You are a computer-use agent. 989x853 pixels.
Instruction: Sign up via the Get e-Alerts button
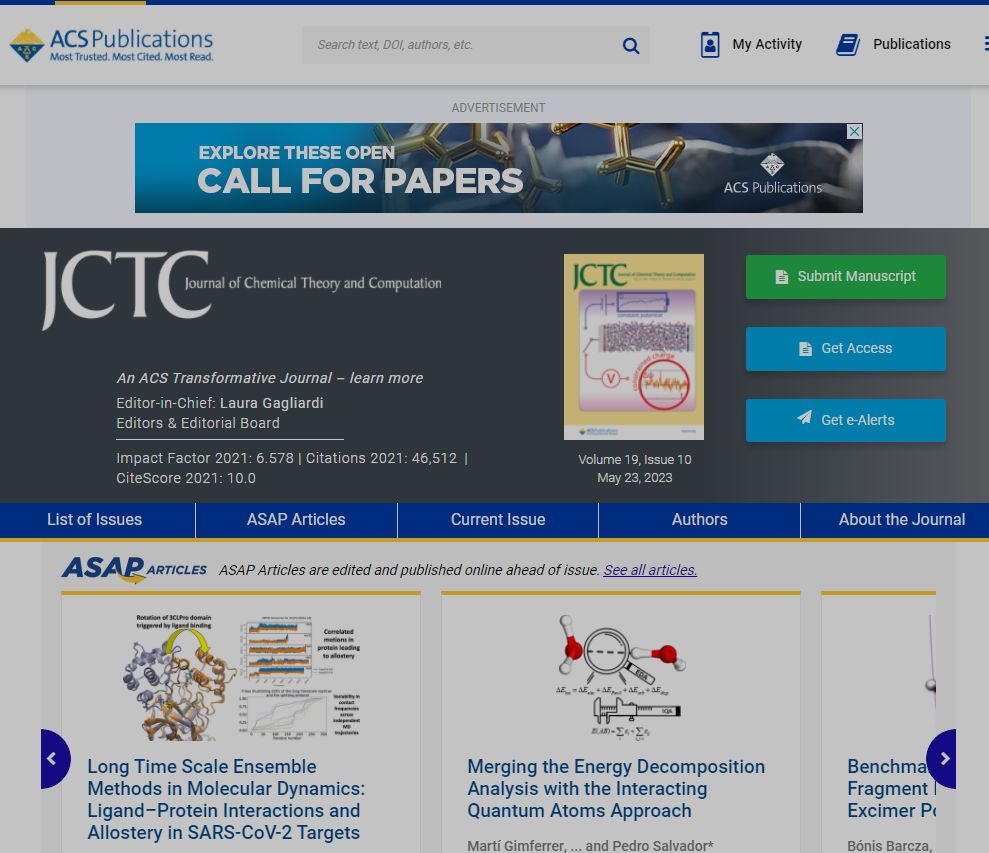[x=845, y=420]
